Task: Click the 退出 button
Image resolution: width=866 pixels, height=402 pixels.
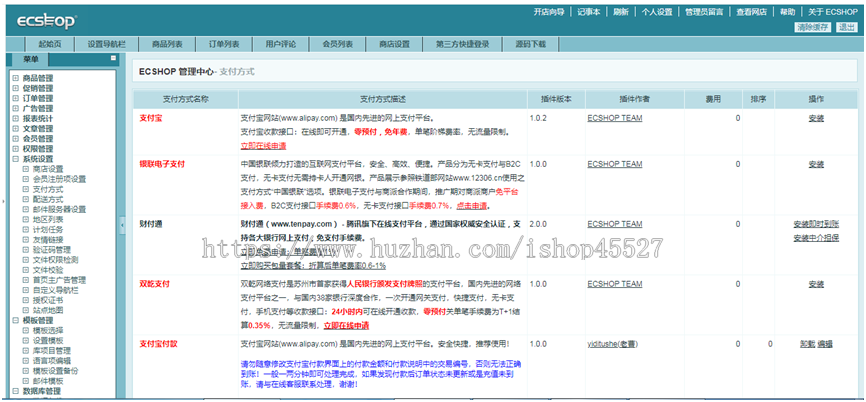Action: [847, 27]
